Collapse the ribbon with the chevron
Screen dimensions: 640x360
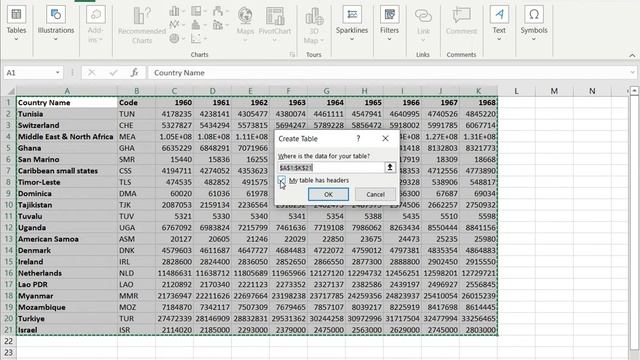pos(632,56)
